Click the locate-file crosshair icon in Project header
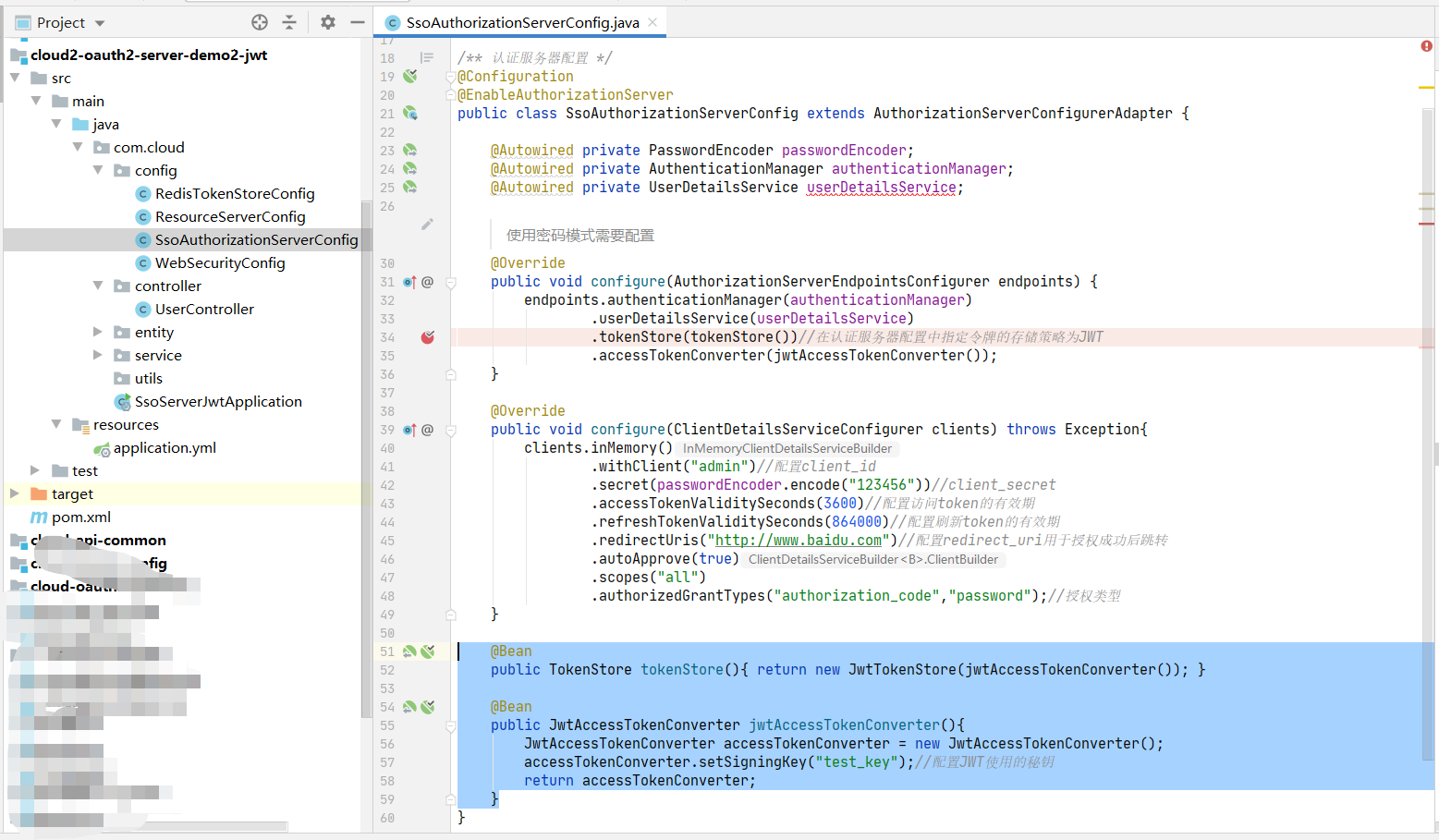The width and height of the screenshot is (1439, 840). click(260, 22)
